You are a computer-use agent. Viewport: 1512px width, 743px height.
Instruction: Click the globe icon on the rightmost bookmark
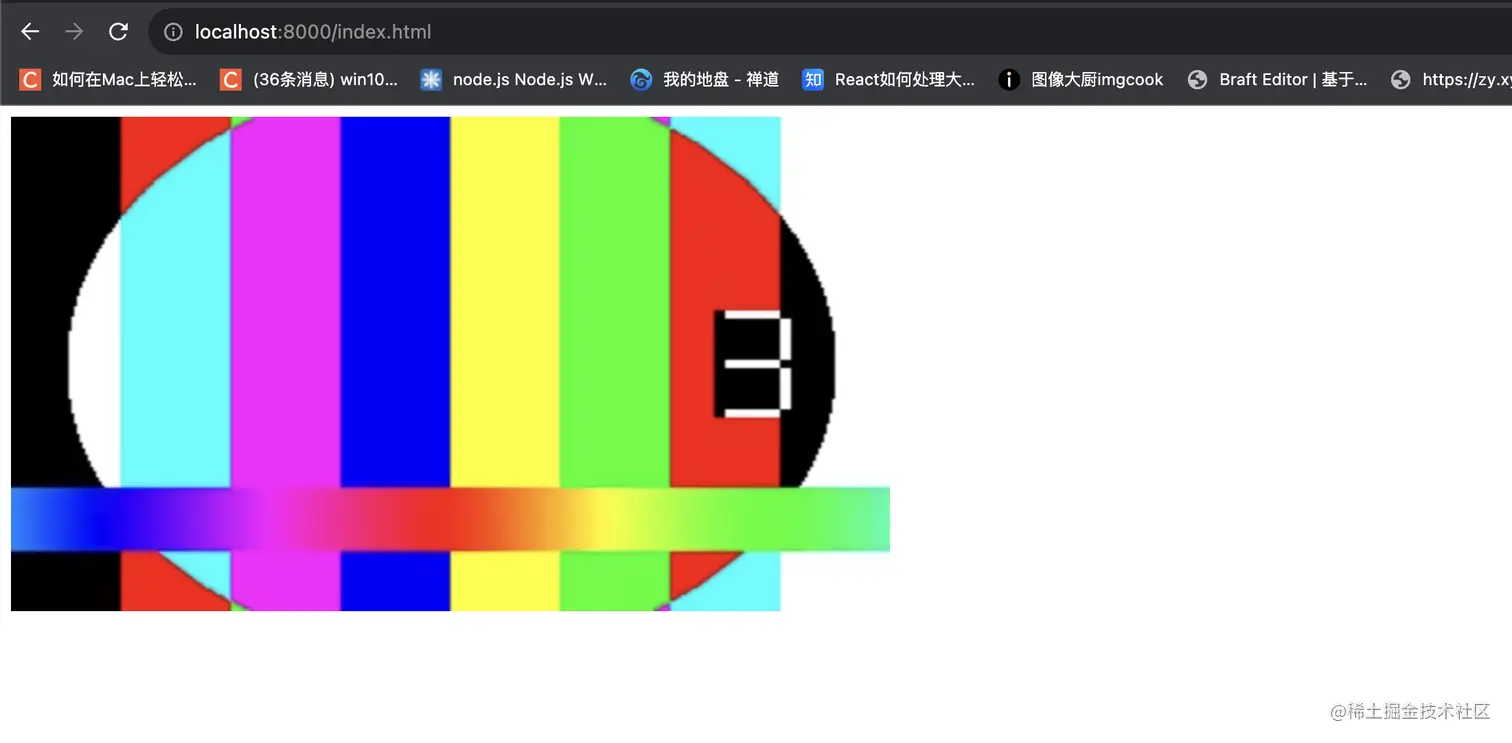[1400, 79]
